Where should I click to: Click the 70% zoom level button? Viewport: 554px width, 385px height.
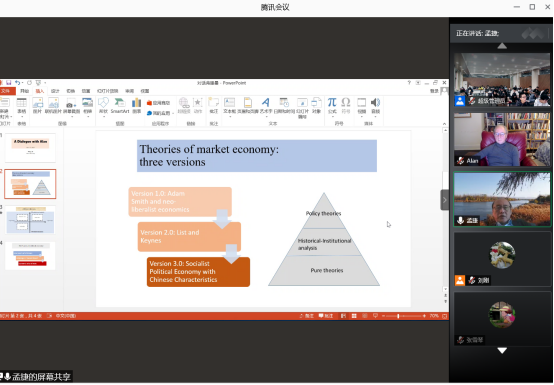click(434, 316)
